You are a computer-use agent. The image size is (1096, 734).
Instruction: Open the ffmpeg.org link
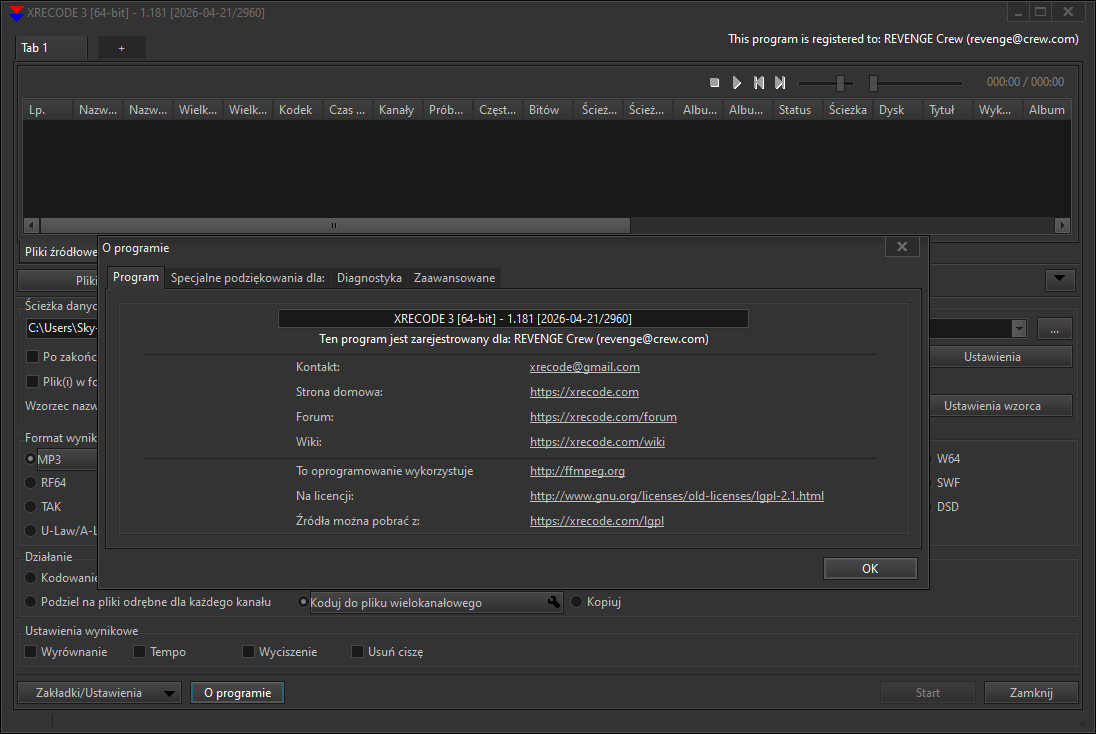[577, 471]
